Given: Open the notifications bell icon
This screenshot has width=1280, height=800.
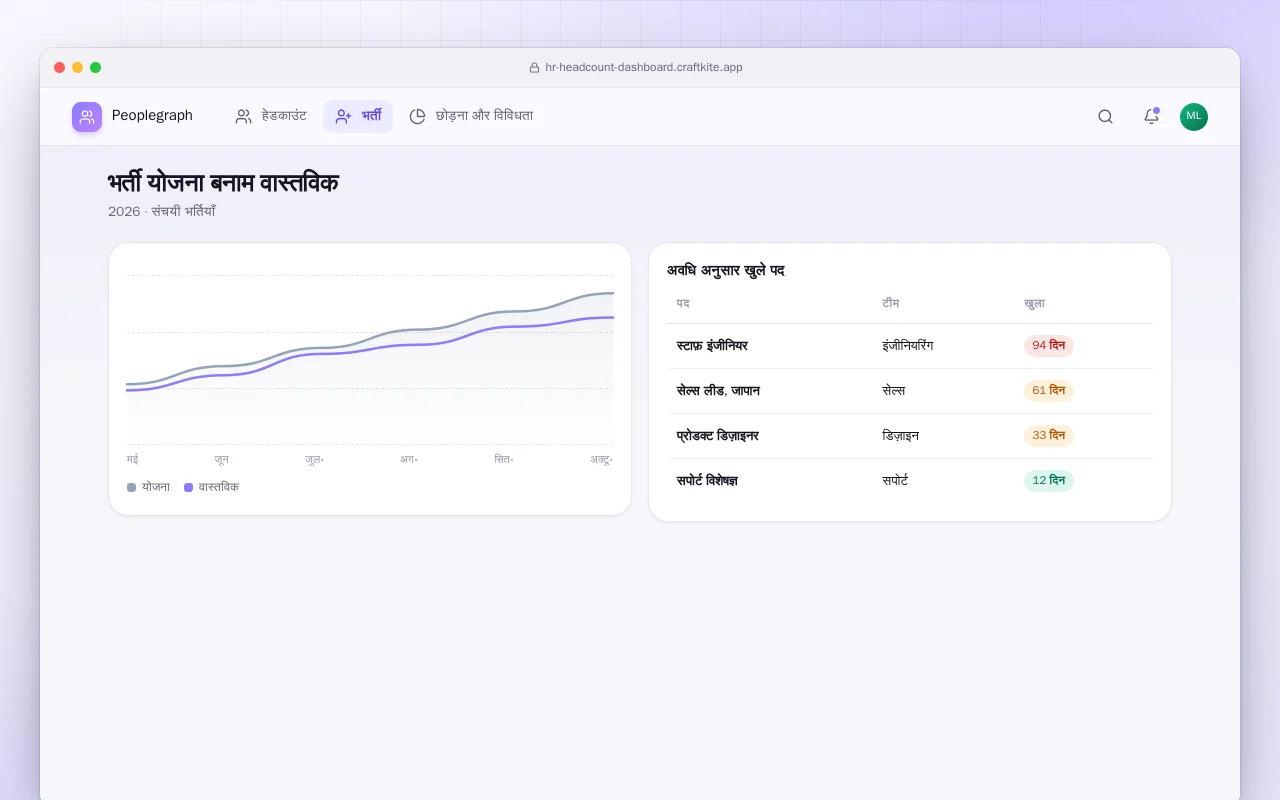Looking at the screenshot, I should (1151, 116).
